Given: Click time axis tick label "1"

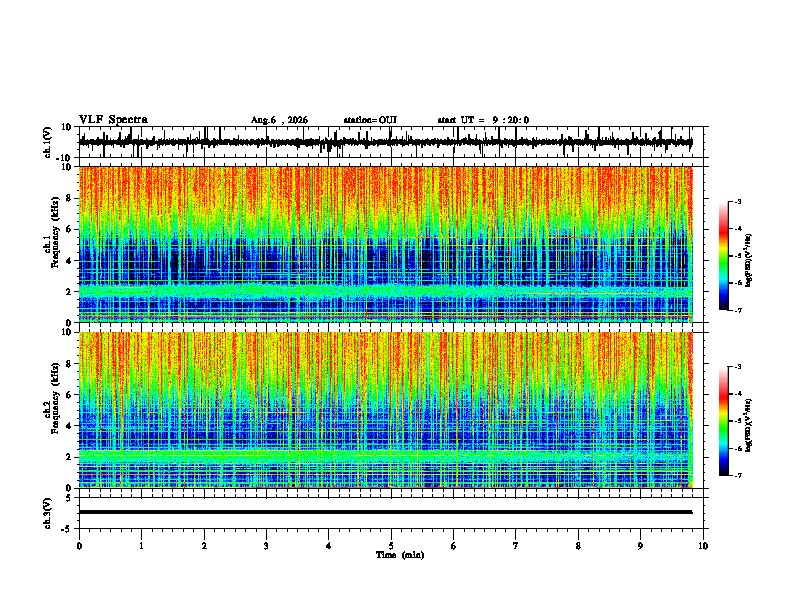Looking at the screenshot, I should coord(141,546).
